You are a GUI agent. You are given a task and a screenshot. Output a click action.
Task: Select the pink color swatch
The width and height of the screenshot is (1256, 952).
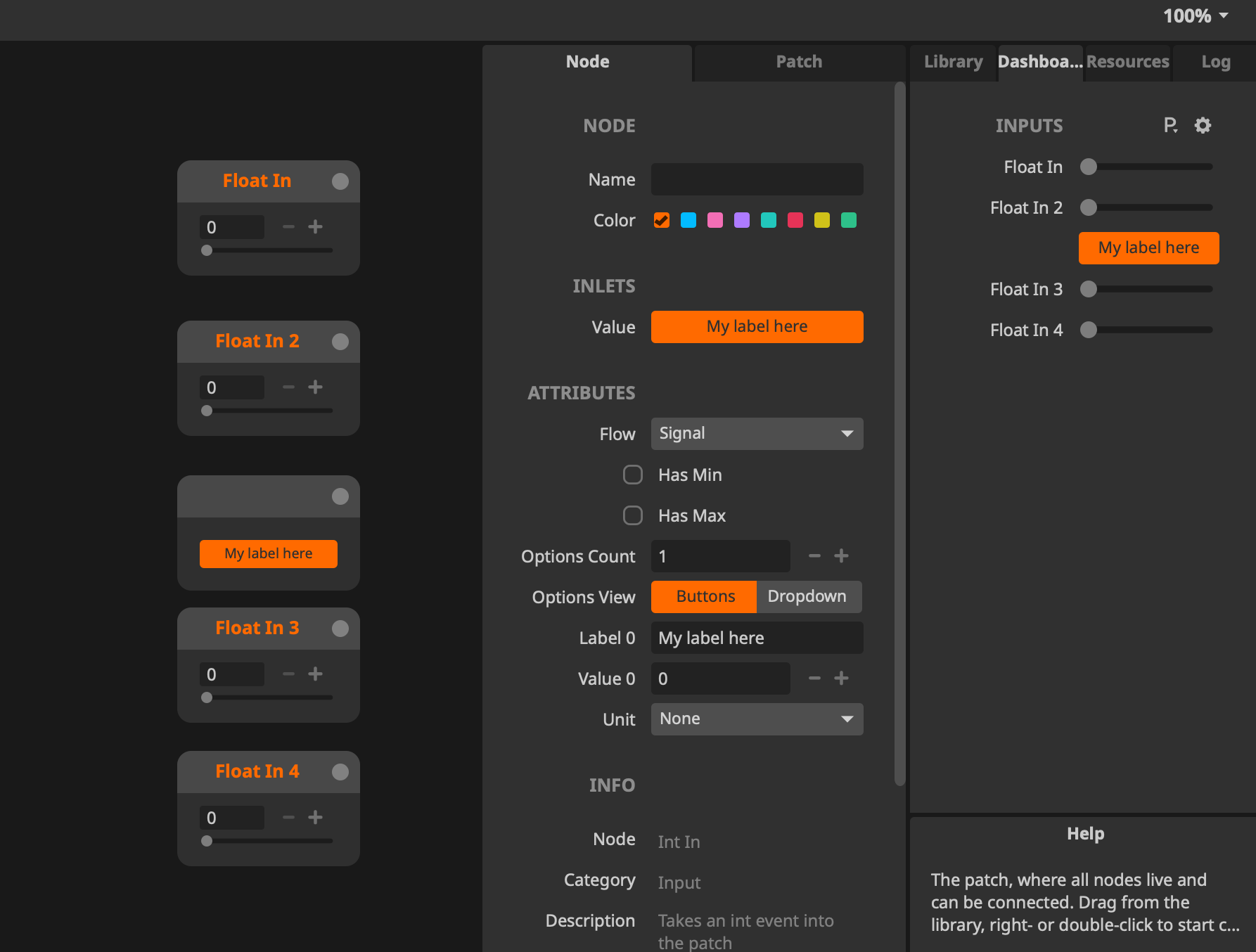pos(715,221)
